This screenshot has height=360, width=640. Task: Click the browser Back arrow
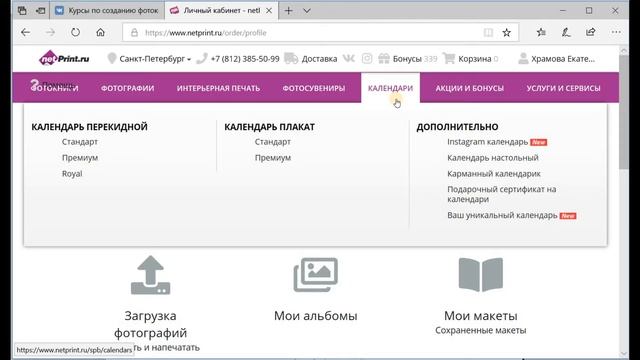coord(25,32)
